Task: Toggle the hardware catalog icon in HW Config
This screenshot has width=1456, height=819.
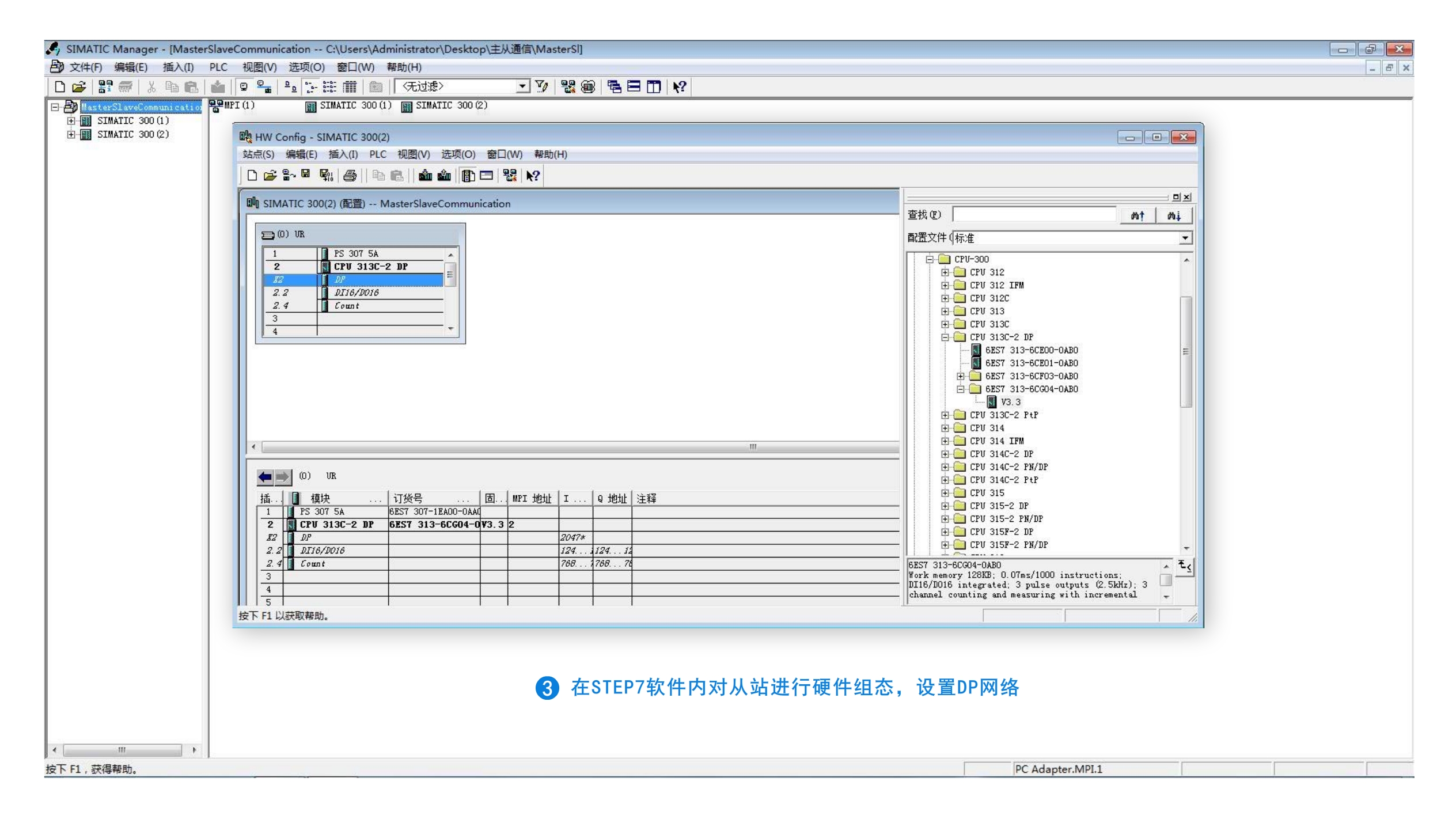Action: click(468, 175)
